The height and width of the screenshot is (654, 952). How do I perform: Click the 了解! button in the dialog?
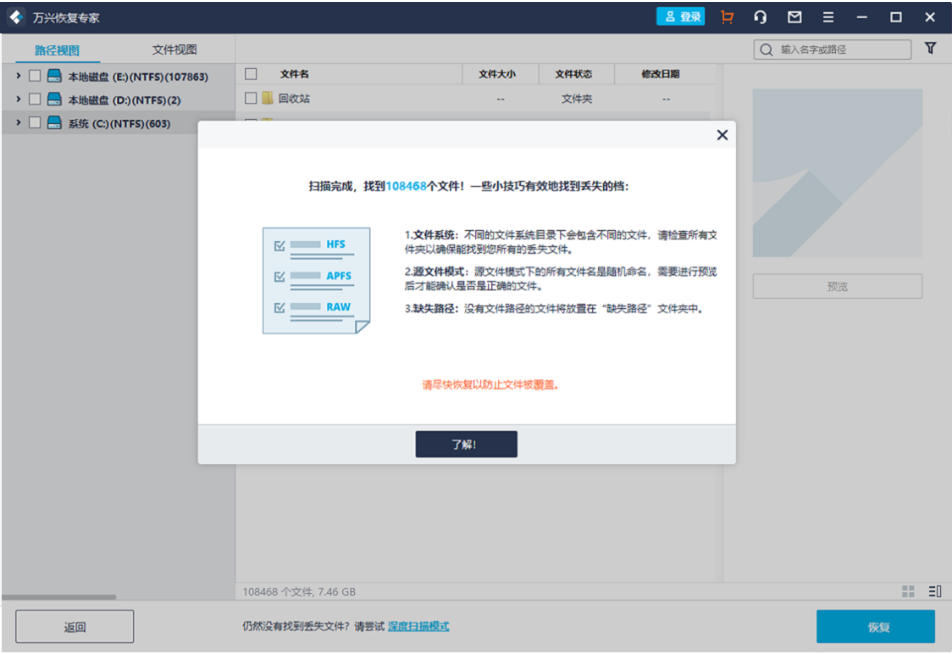click(x=466, y=444)
